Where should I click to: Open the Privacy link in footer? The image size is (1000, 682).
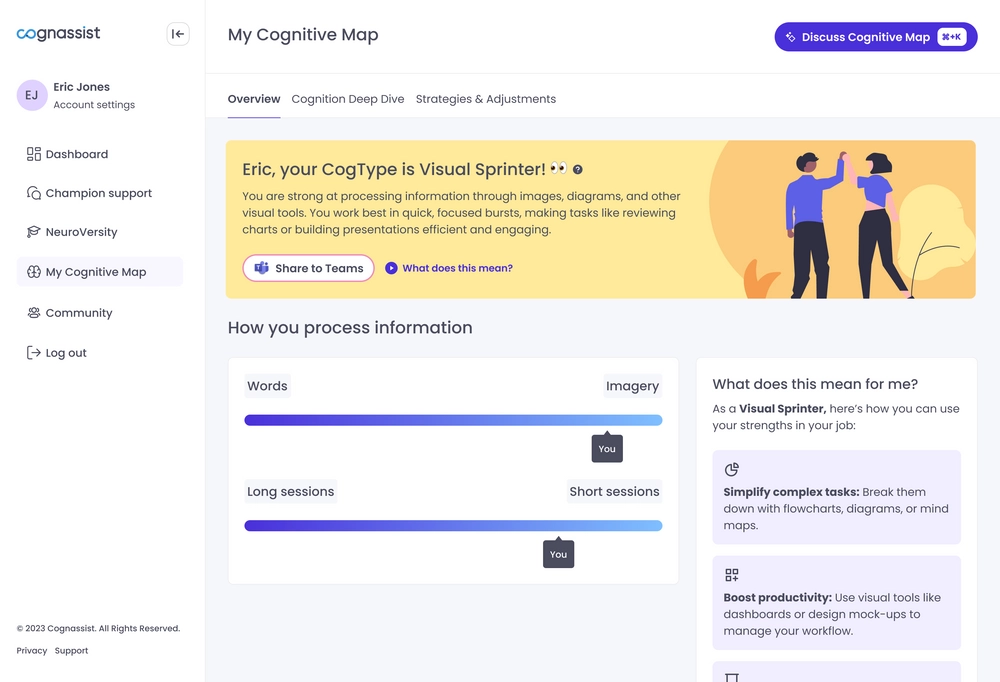[x=32, y=651]
